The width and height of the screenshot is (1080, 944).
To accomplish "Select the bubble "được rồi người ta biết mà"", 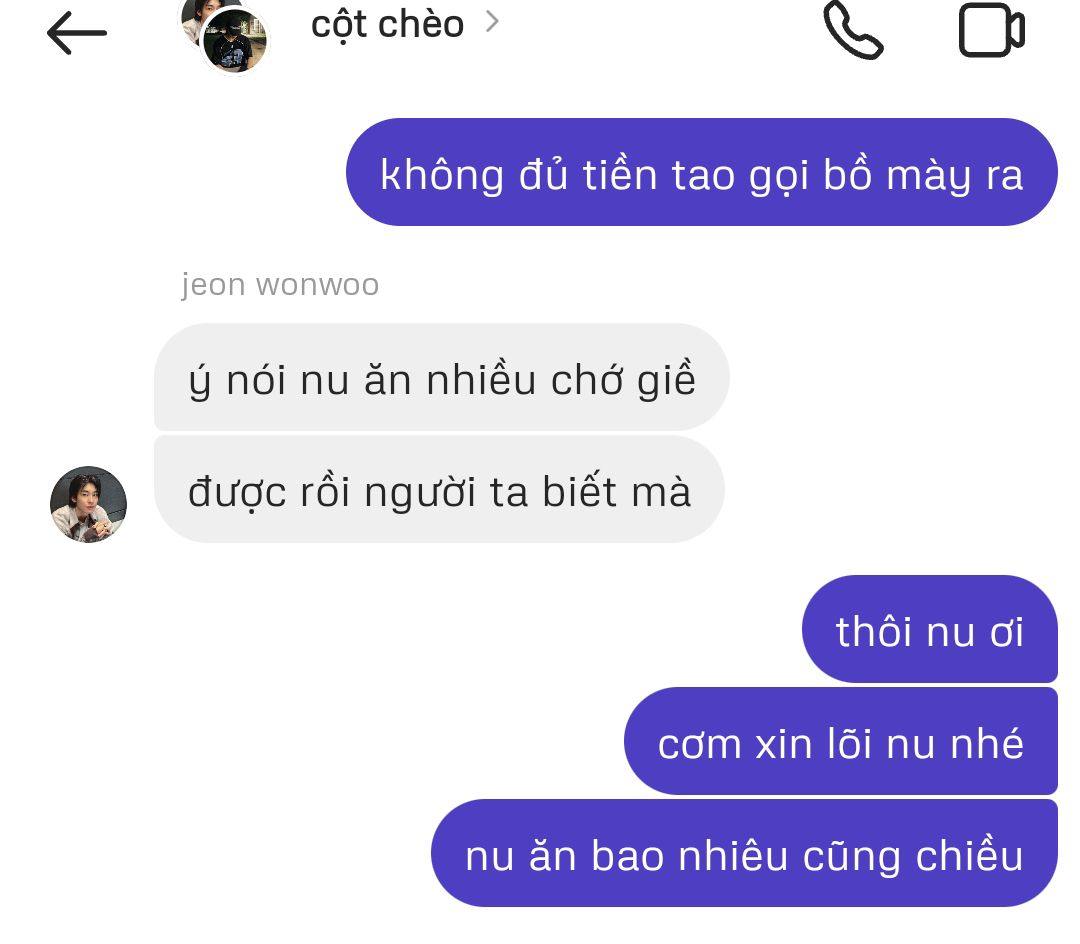I will [x=439, y=489].
